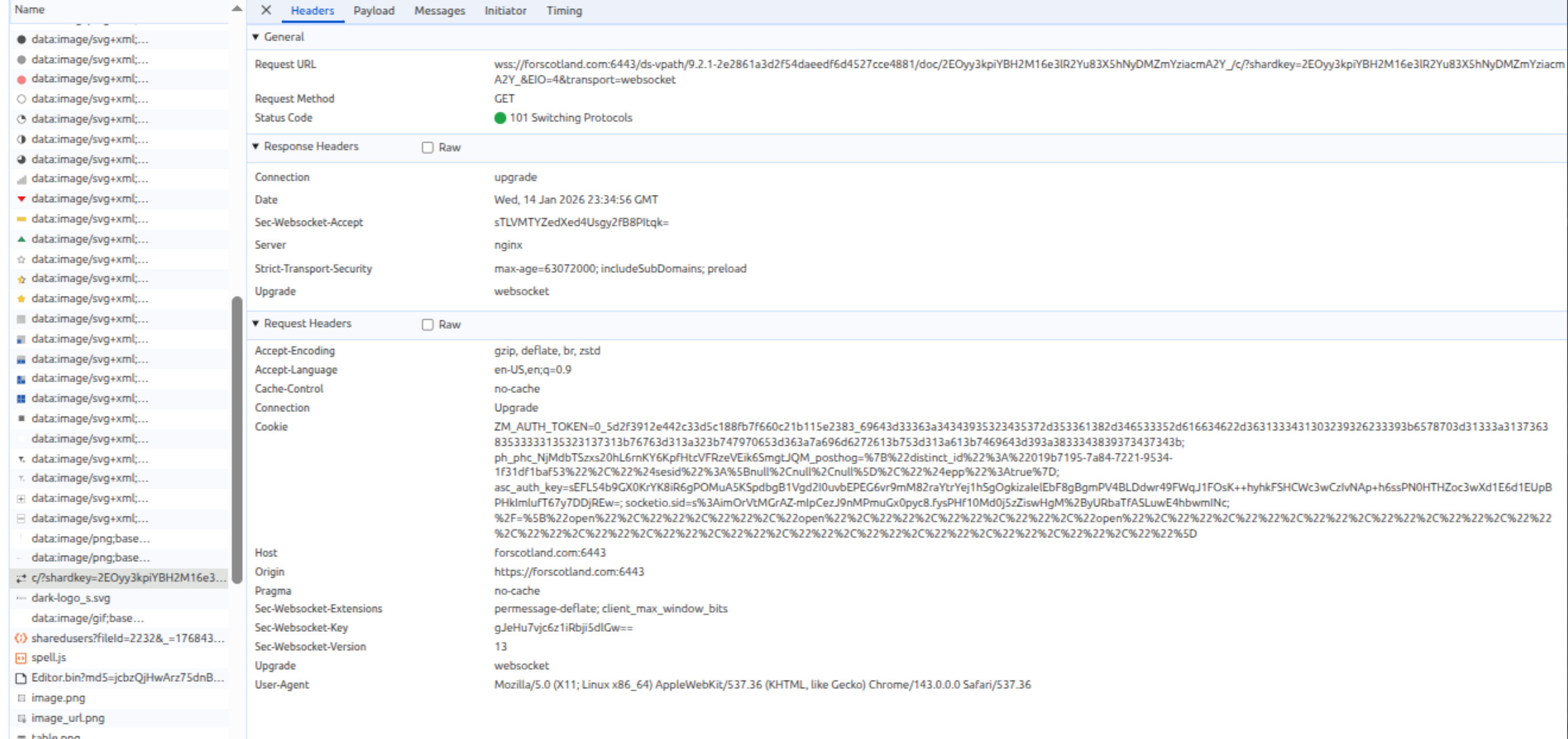Click the sort arrow in the Name column header
This screenshot has width=1568, height=739.
pyautogui.click(x=236, y=9)
